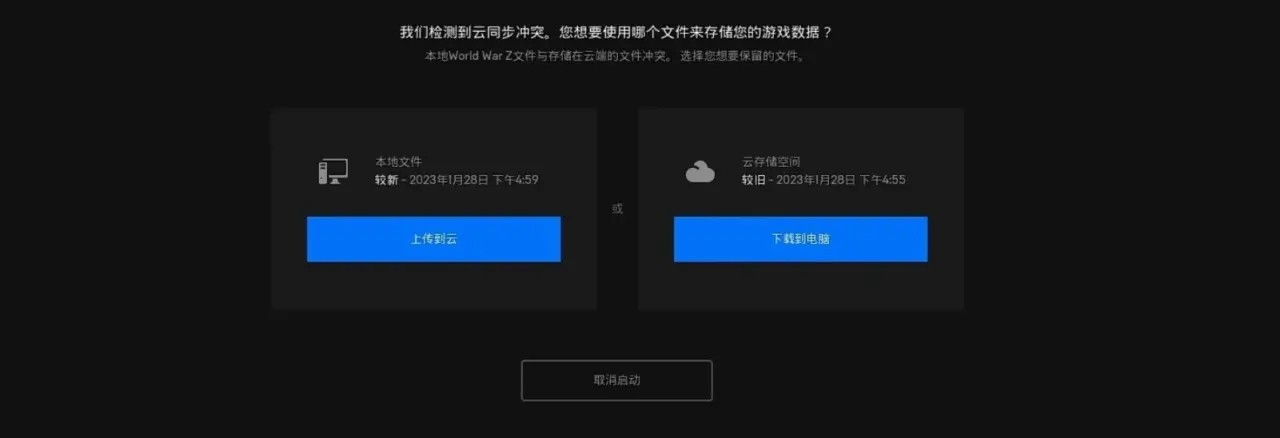
Task: Select the 云存储空间 label
Action: point(771,161)
